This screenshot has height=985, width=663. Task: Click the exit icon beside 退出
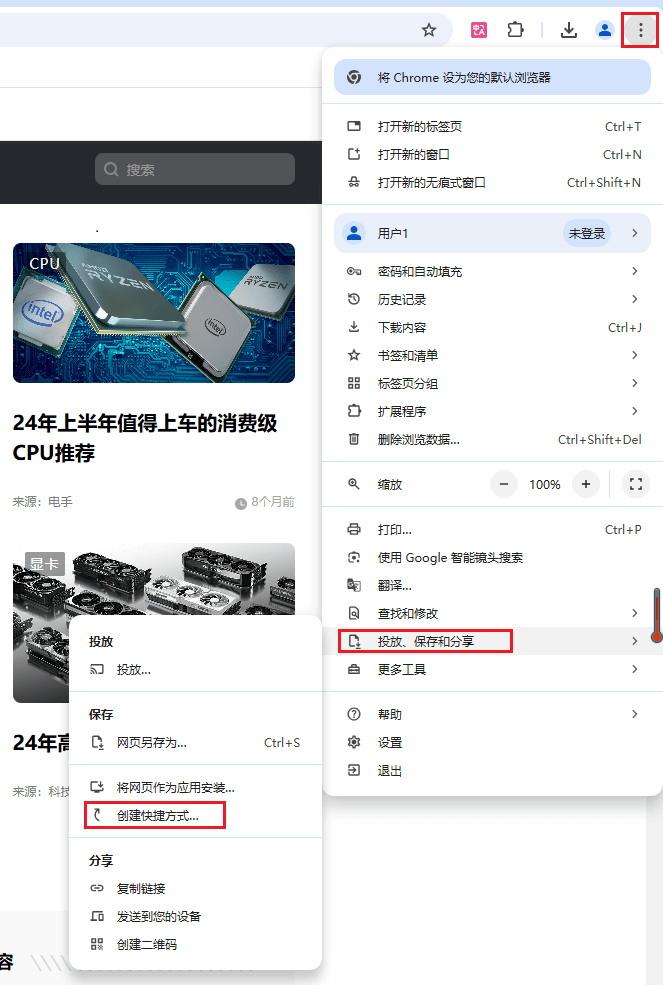354,770
